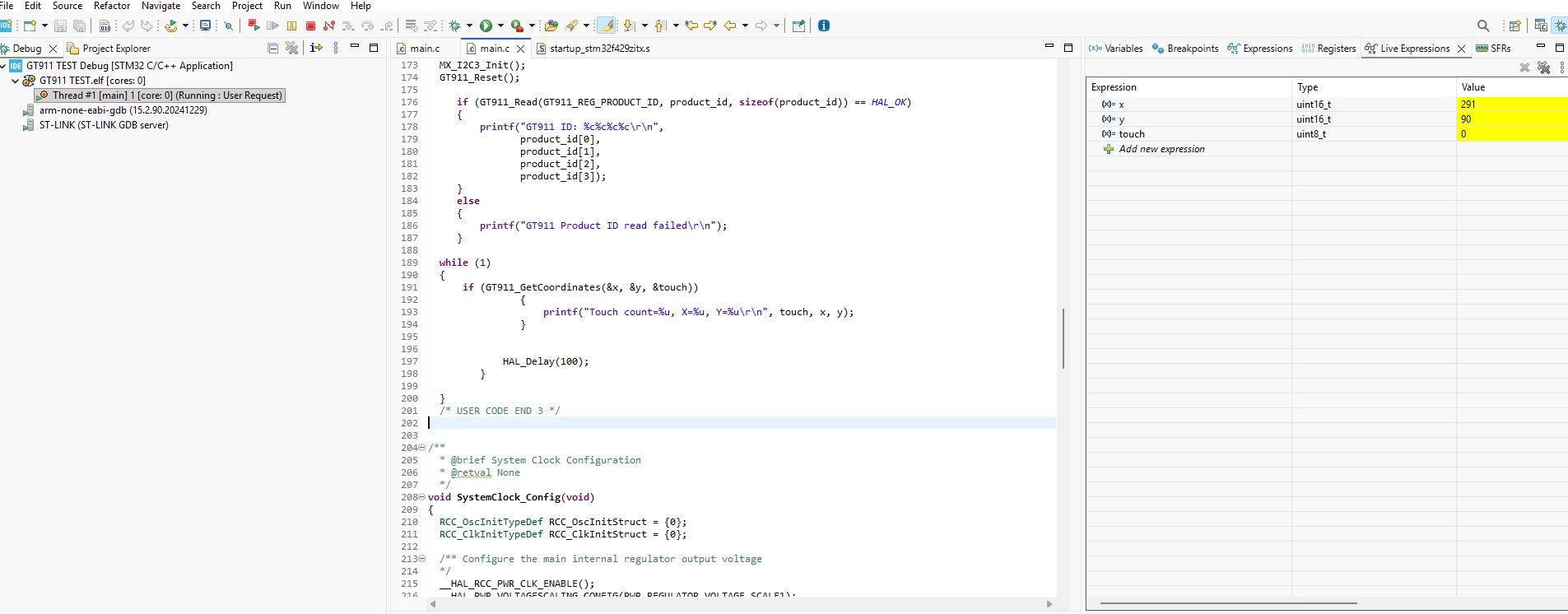This screenshot has height=614, width=1568.
Task: Stop debugging with the red Terminate button
Action: (x=310, y=26)
